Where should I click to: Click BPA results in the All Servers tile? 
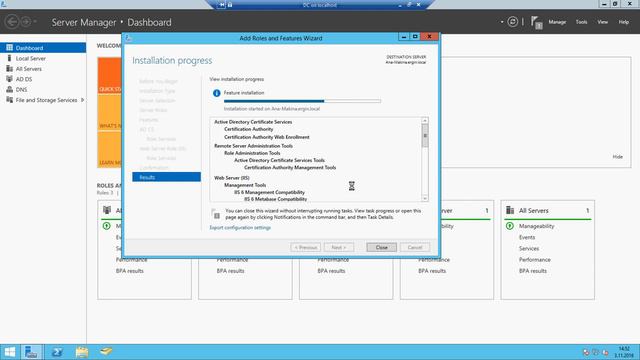(x=532, y=271)
